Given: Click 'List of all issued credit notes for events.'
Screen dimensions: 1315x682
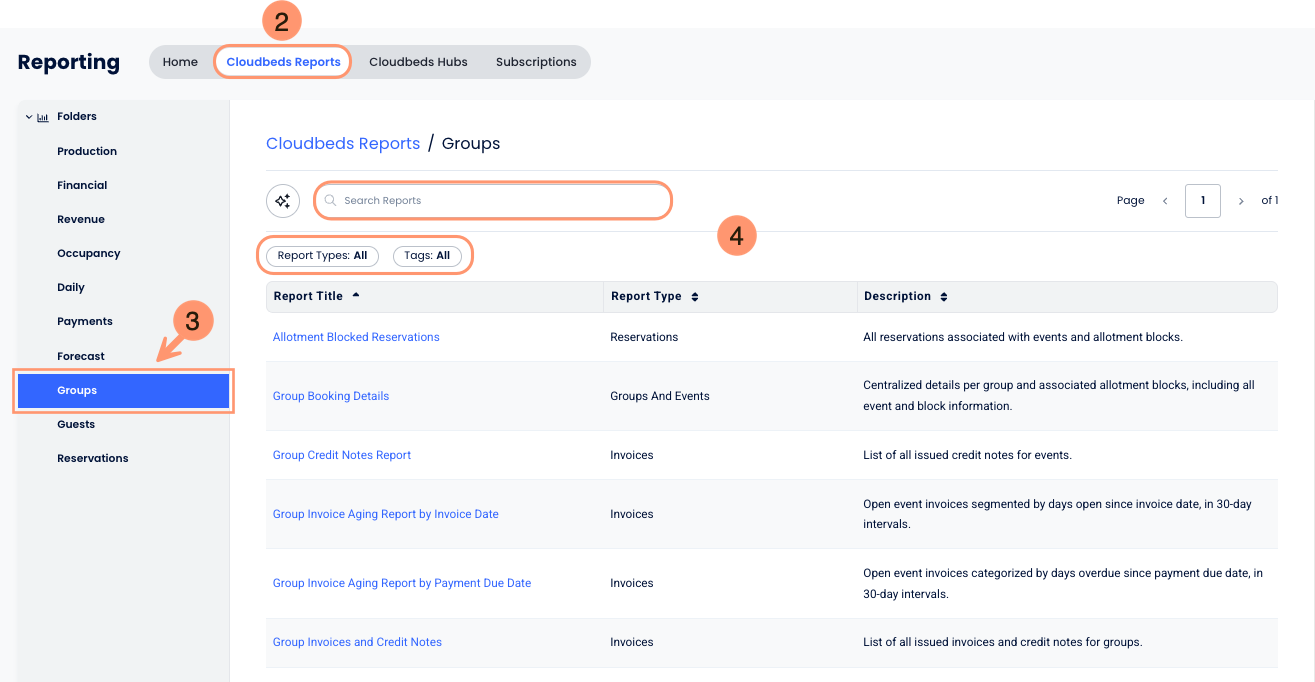Looking at the screenshot, I should tap(967, 455).
